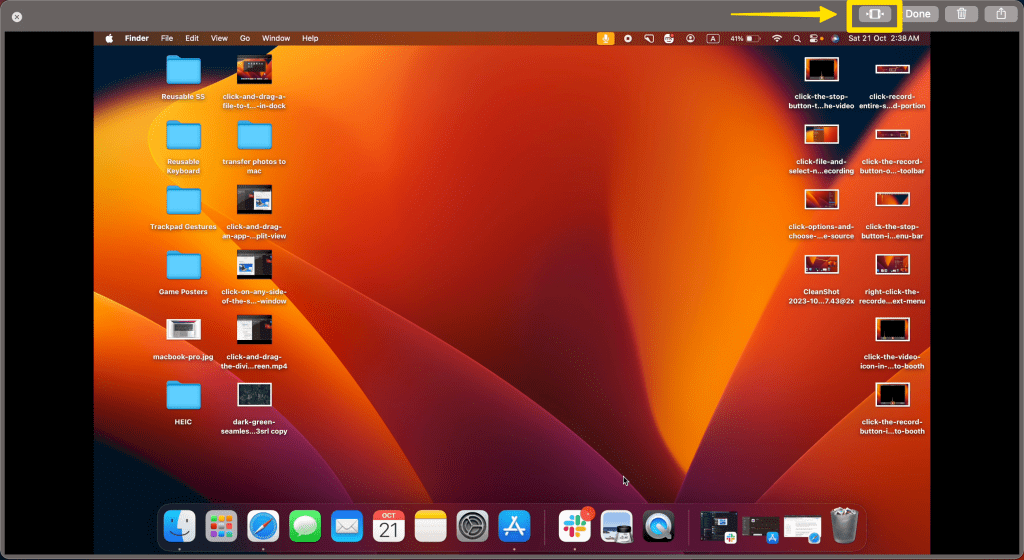Select dark-green-seamles...3srl copy file
1024x560 pixels.
pyautogui.click(x=254, y=409)
